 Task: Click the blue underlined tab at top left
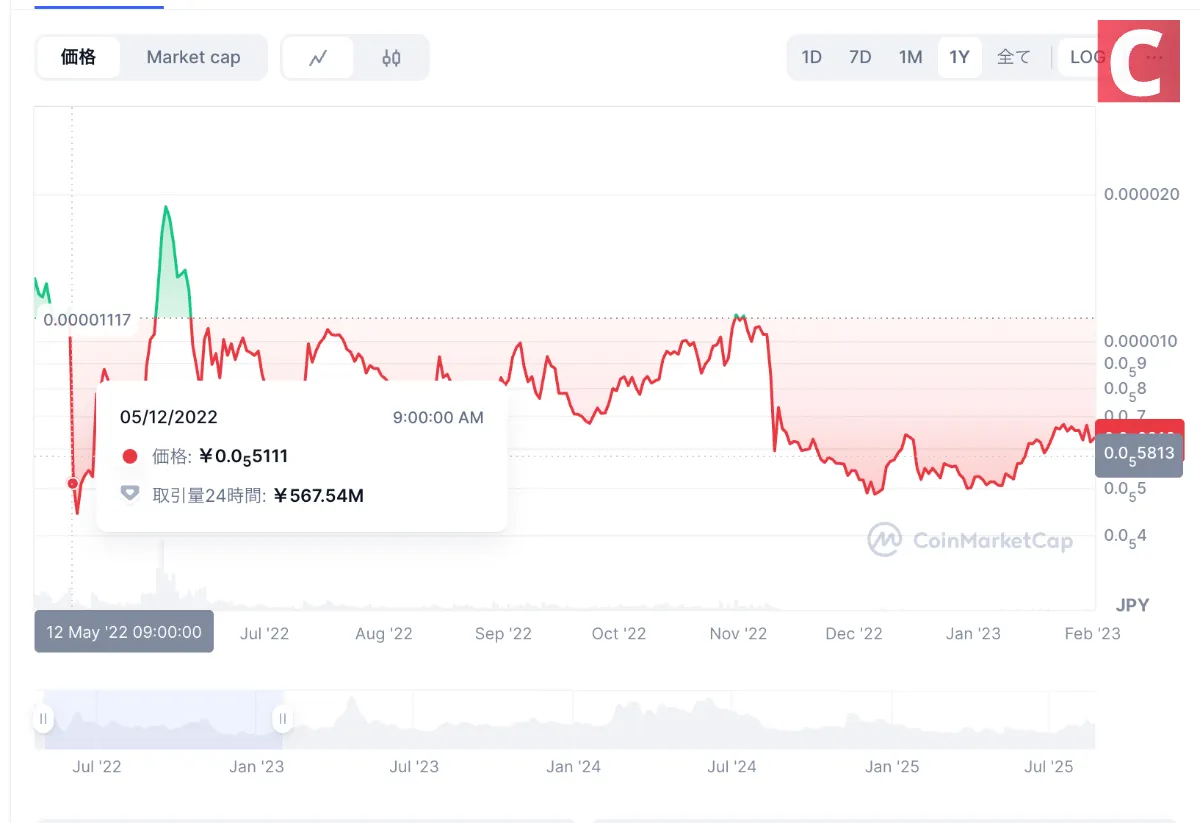tap(98, 5)
